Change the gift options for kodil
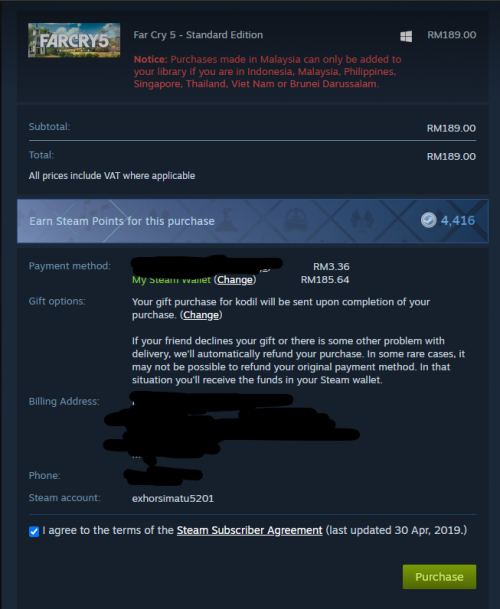 [201, 315]
